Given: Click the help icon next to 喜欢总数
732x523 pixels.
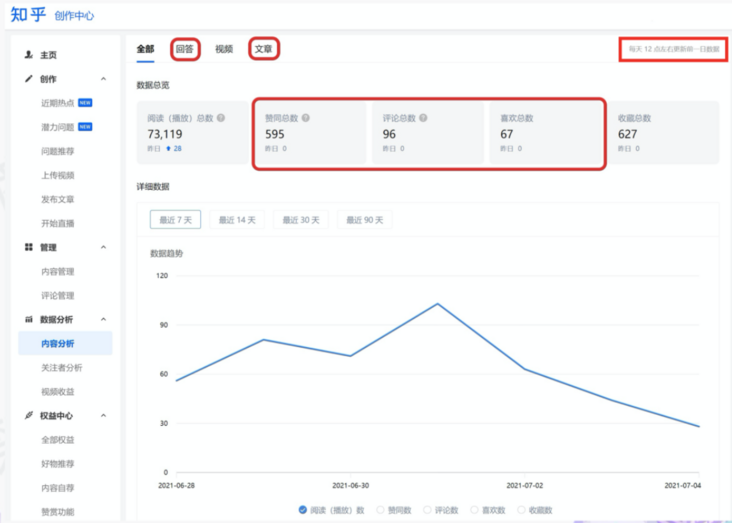Looking at the screenshot, I should point(541,118).
